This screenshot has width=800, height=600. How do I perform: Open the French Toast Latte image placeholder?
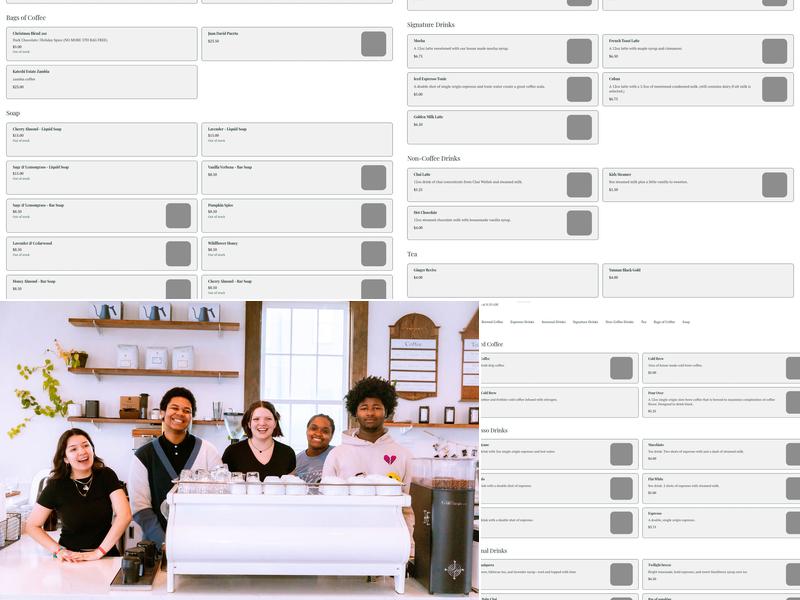(x=774, y=51)
